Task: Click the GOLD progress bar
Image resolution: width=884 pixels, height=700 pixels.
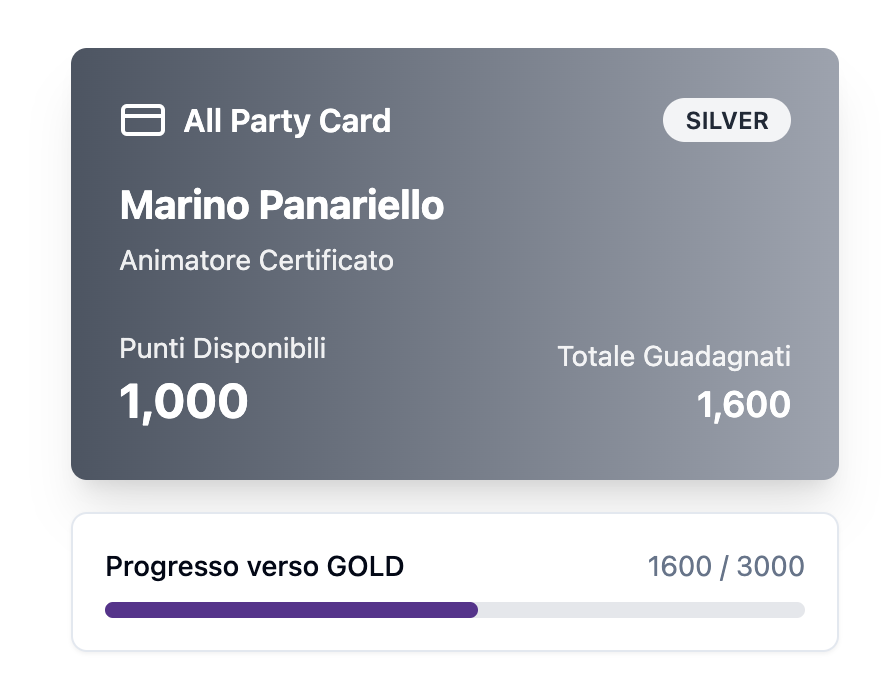Action: tap(455, 609)
